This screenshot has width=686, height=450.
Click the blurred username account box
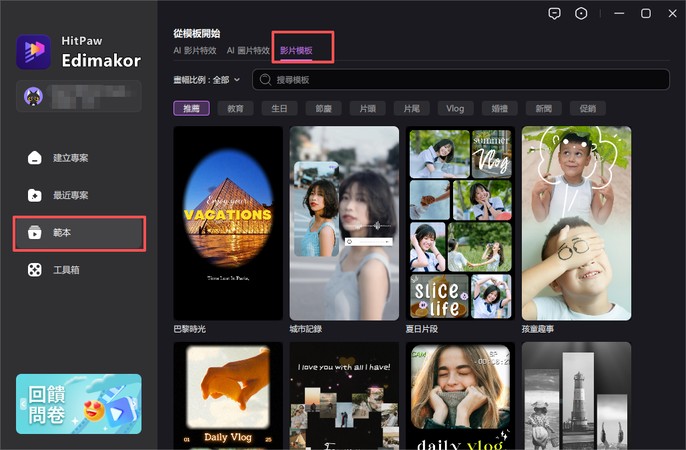pos(79,96)
